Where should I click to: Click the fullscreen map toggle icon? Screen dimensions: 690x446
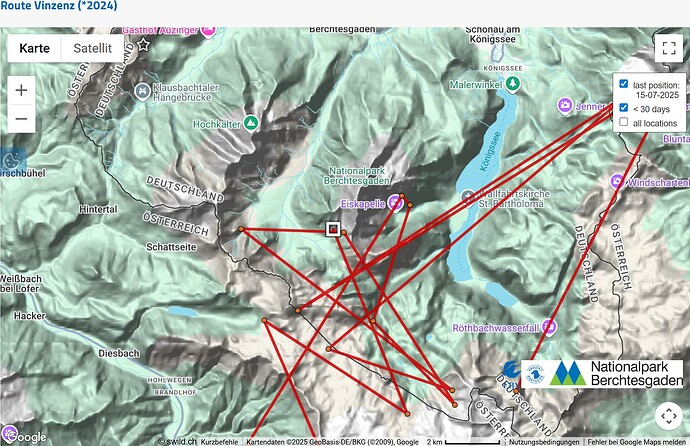click(x=669, y=49)
